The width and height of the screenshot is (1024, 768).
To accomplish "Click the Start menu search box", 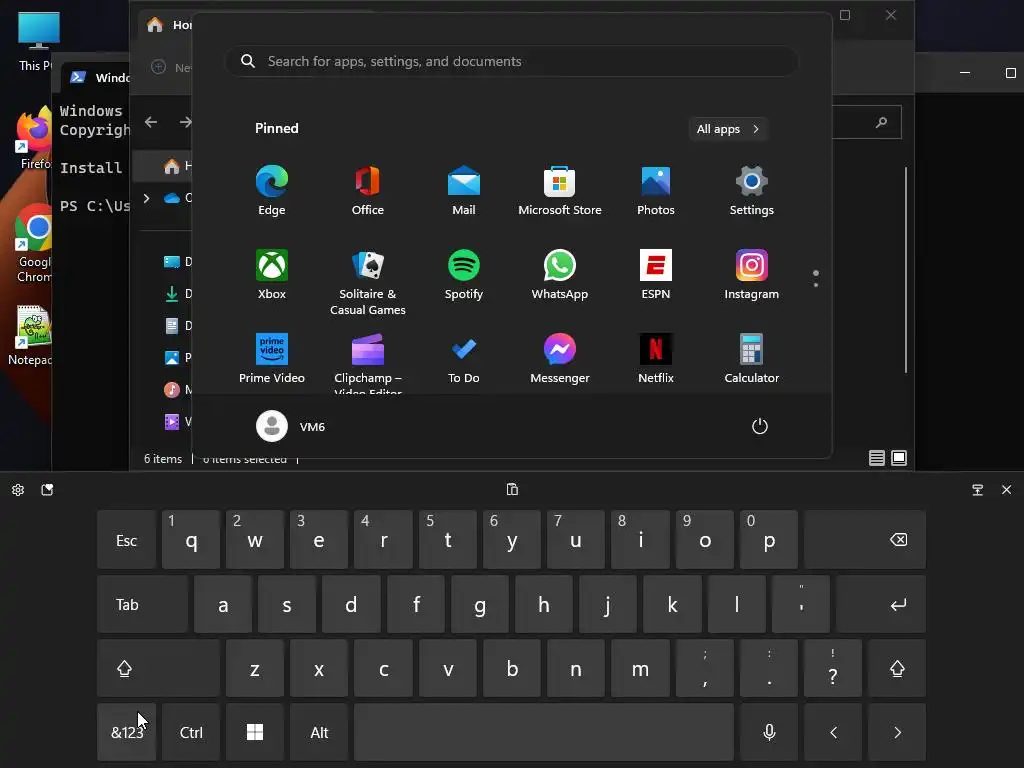I will [x=511, y=61].
